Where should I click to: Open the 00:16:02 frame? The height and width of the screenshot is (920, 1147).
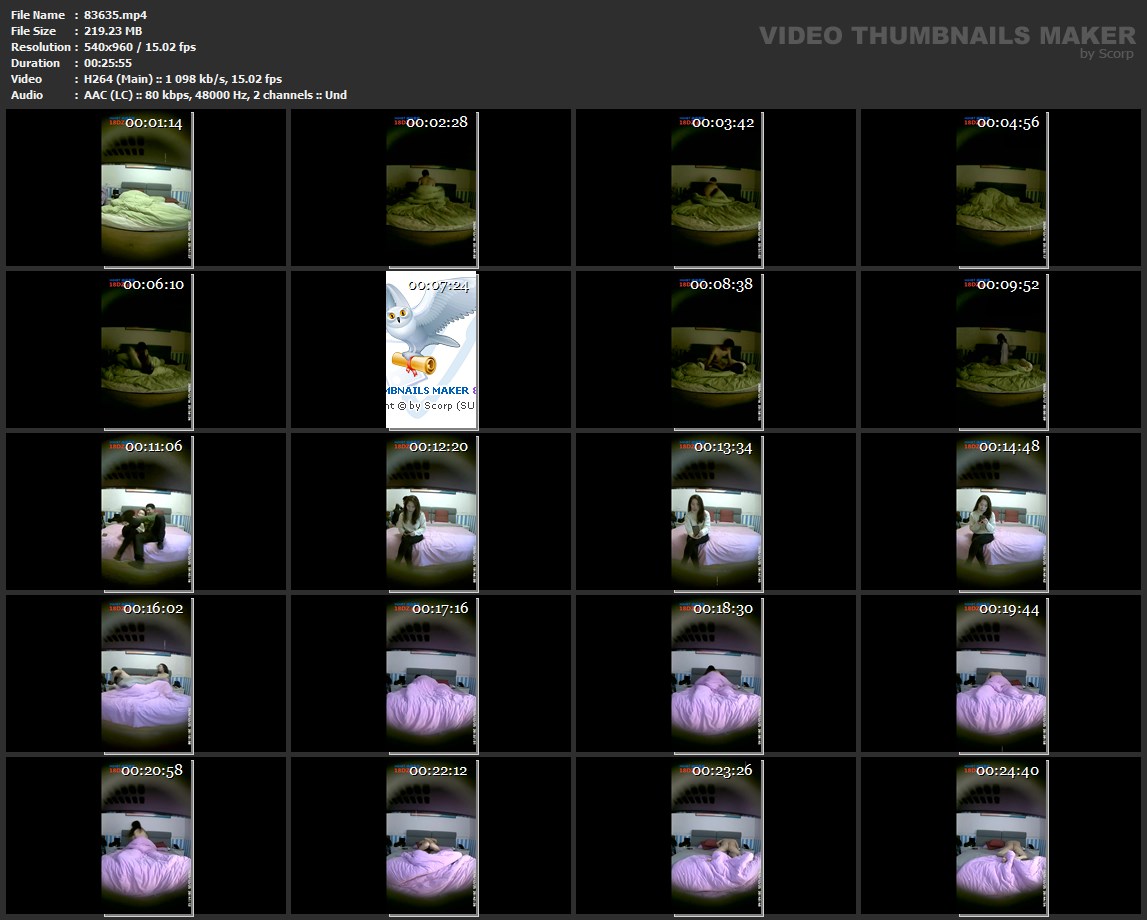(x=147, y=674)
